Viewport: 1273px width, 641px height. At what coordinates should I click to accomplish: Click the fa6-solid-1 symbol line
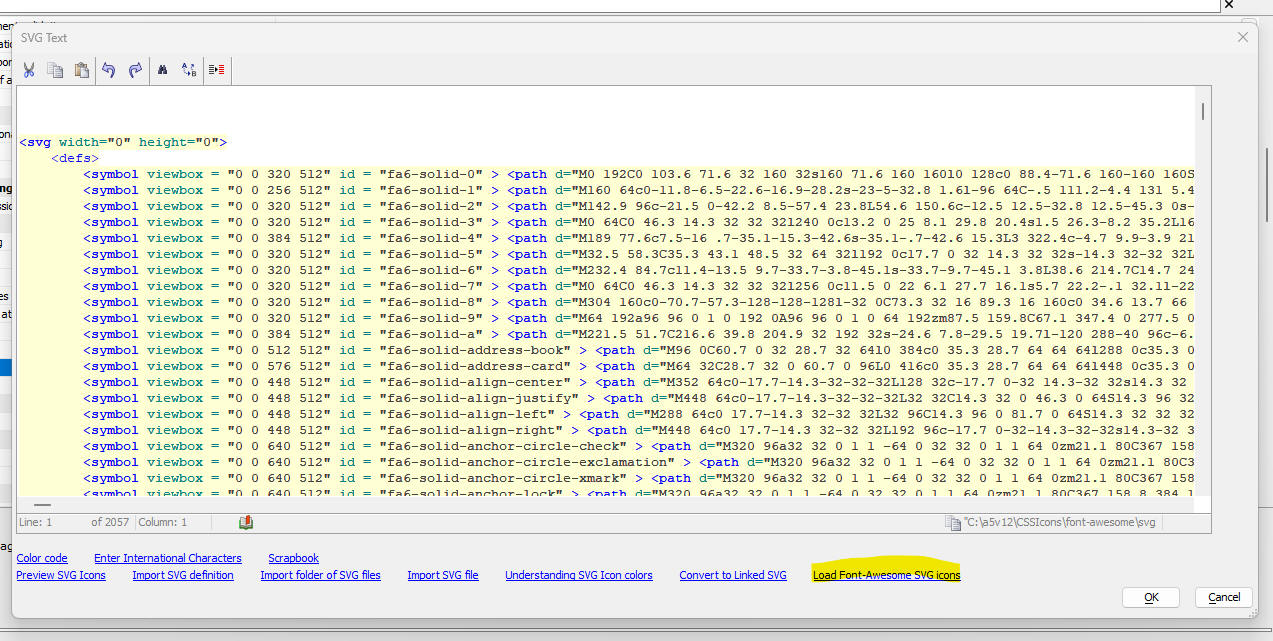tap(639, 190)
